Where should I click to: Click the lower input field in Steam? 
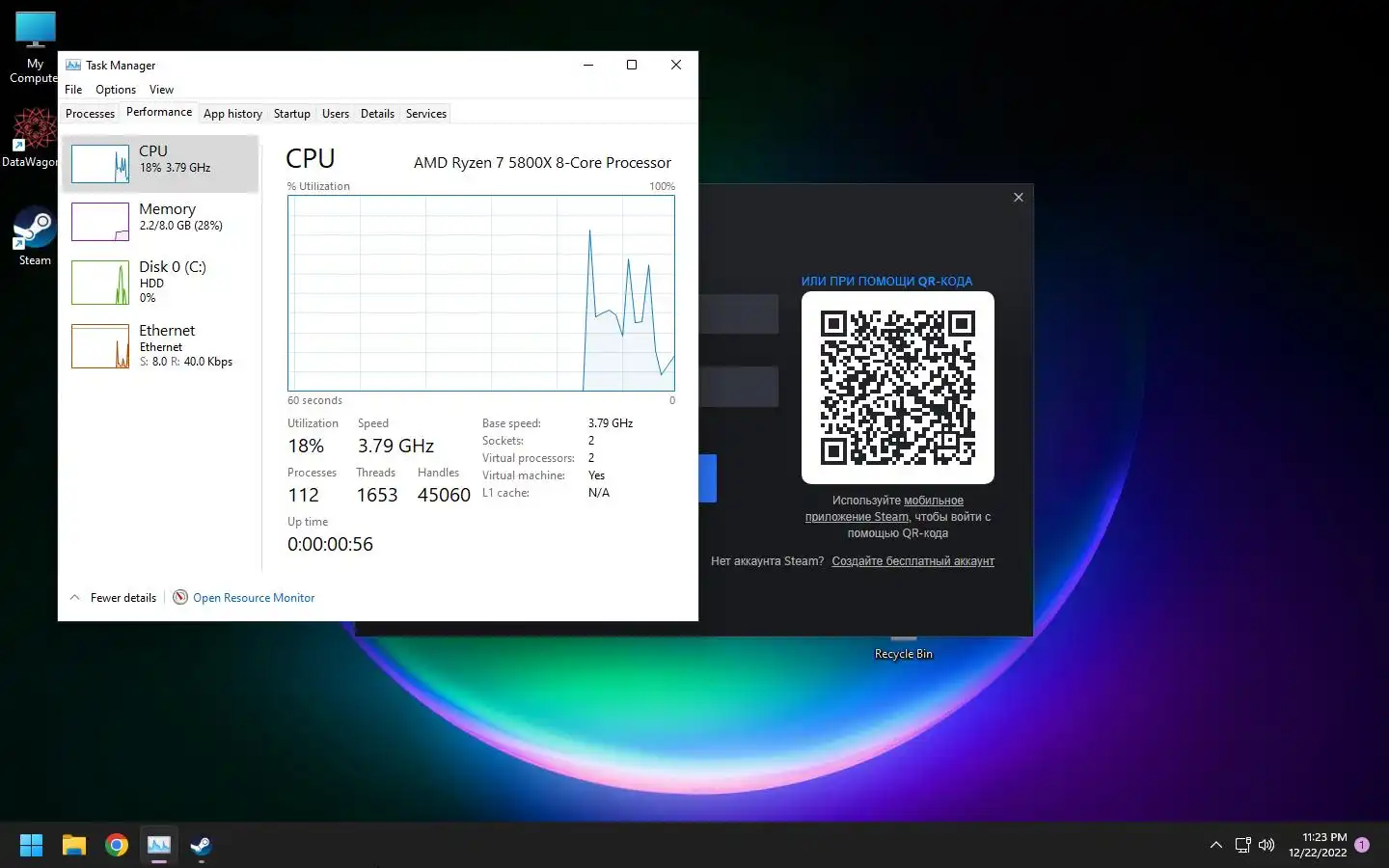coord(739,387)
